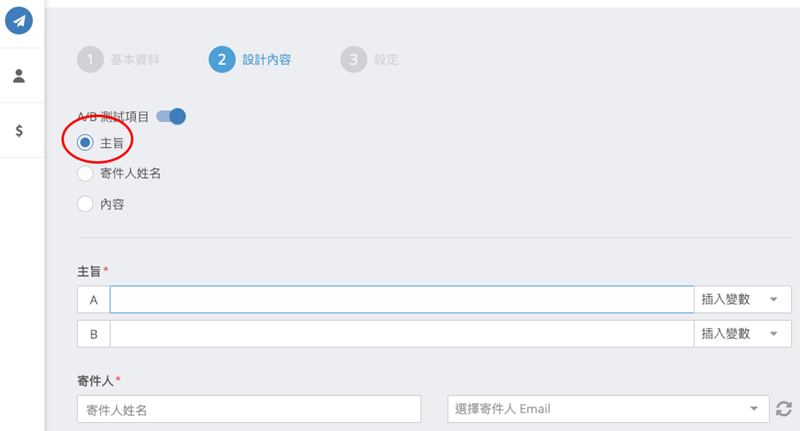
Task: Toggle the A/B 測試項目 switch
Action: coord(171,116)
